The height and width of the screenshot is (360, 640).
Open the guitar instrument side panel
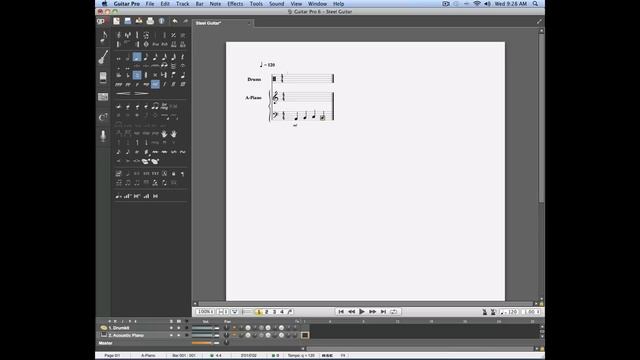point(103,57)
